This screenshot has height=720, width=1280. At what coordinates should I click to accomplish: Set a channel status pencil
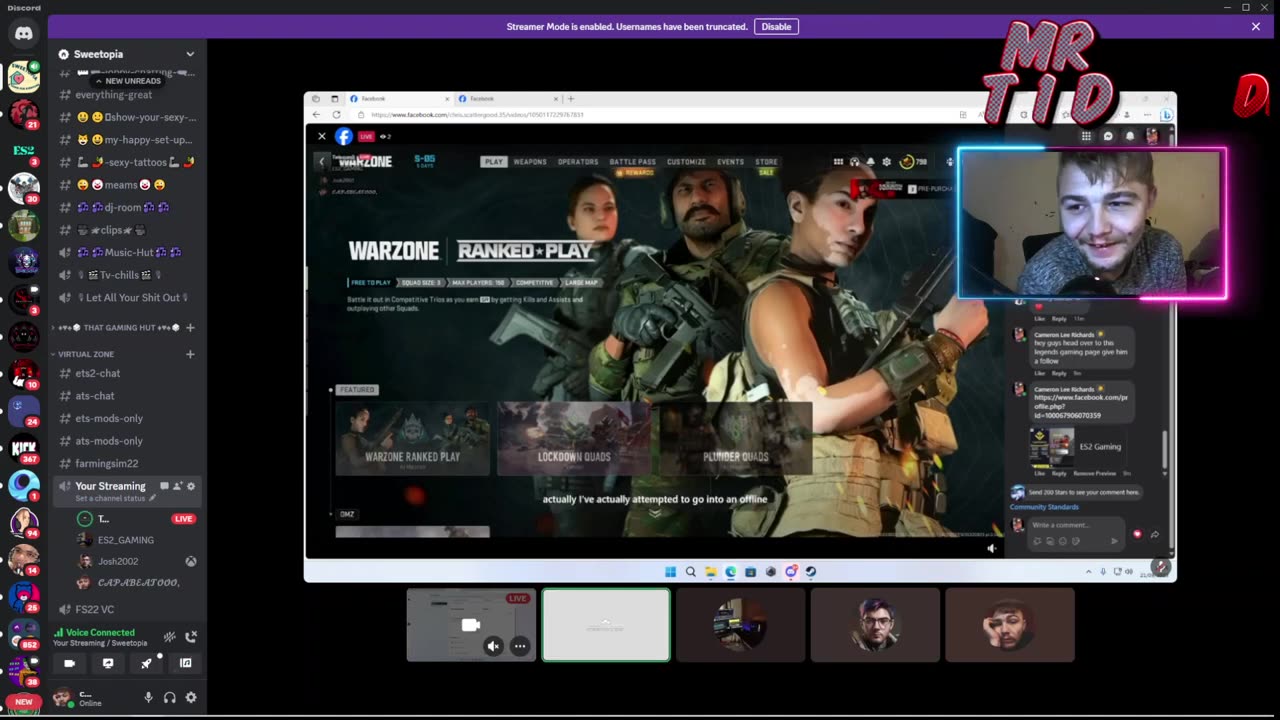[152, 498]
